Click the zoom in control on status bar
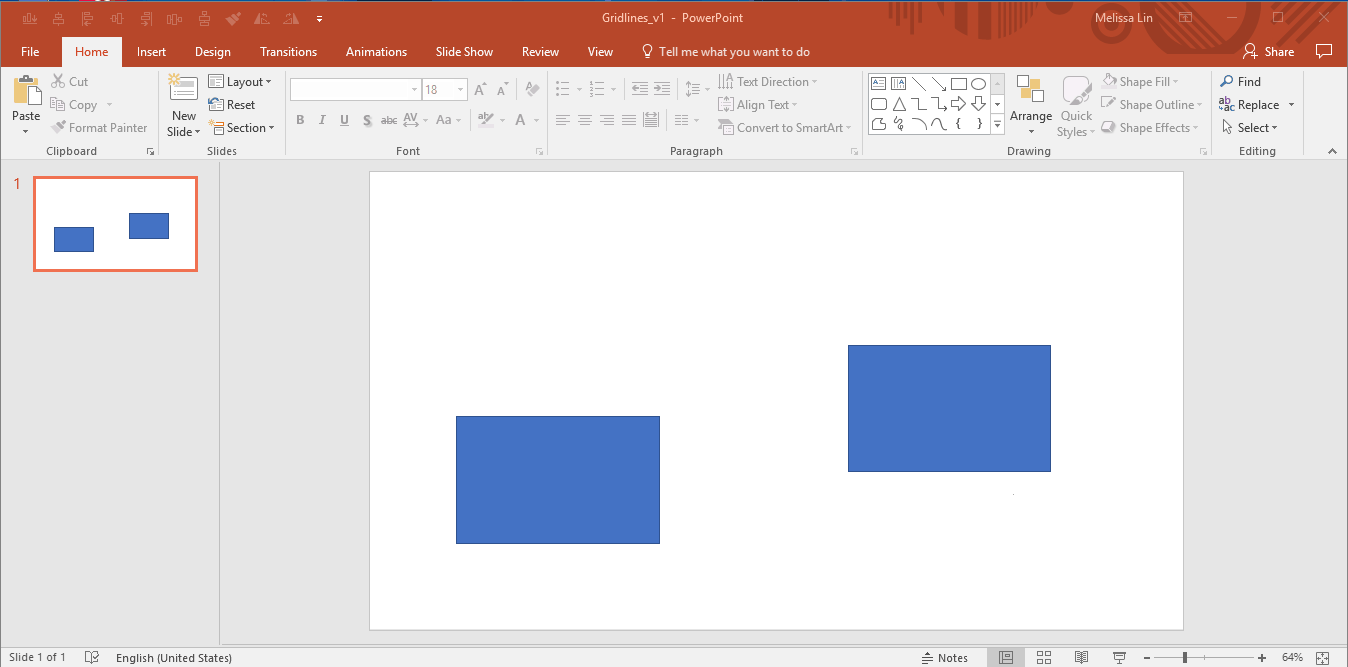 point(1261,658)
